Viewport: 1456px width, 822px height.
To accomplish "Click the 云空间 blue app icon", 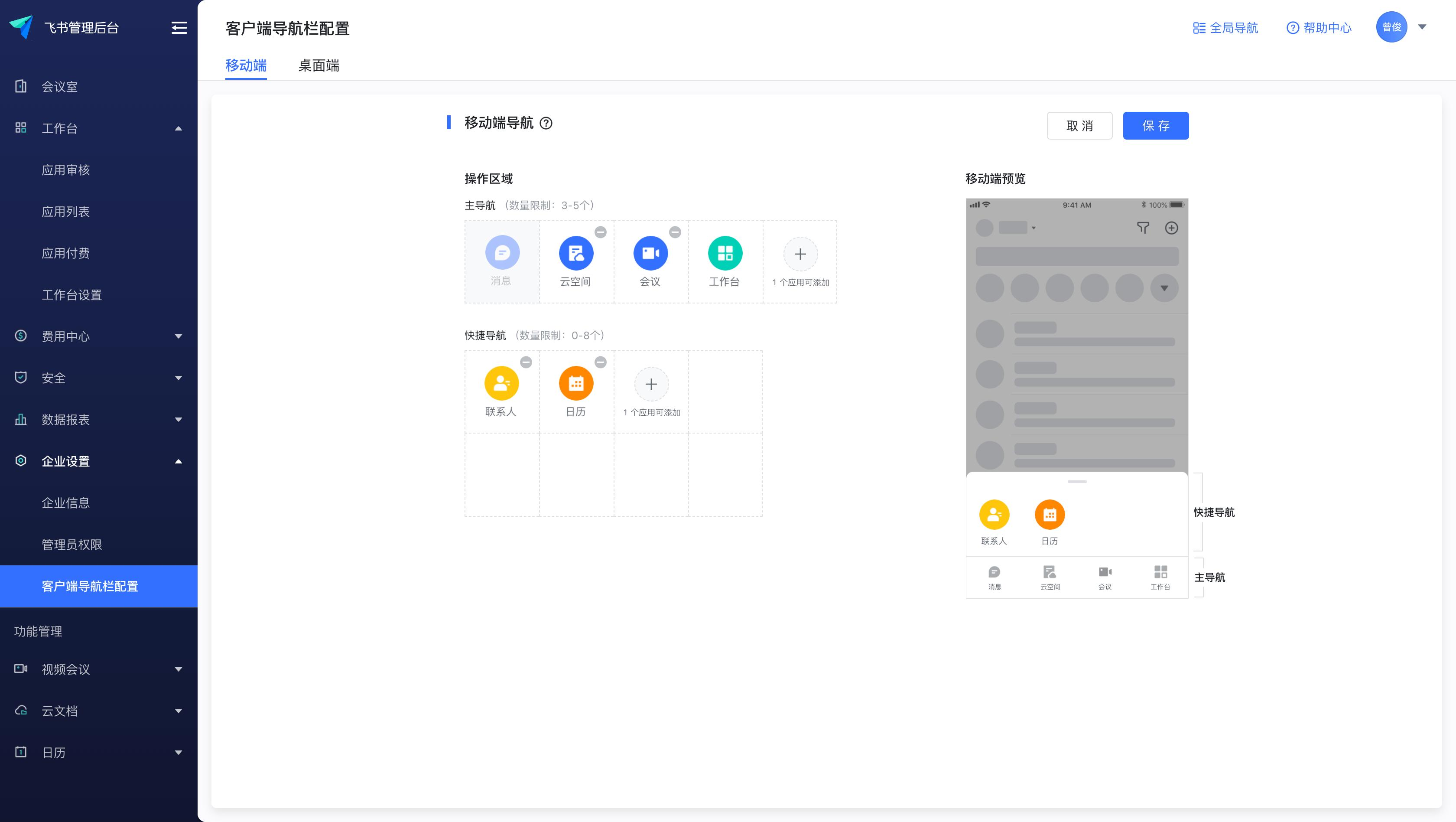I will click(575, 253).
